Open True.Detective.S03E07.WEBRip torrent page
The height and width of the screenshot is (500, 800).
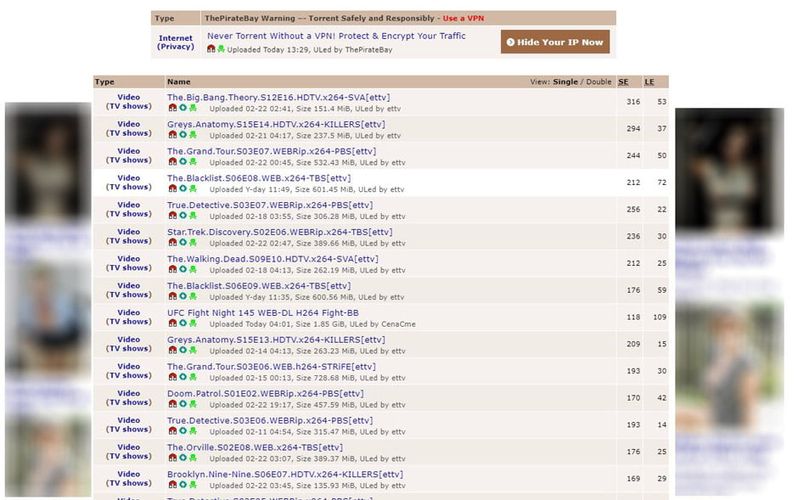point(270,205)
